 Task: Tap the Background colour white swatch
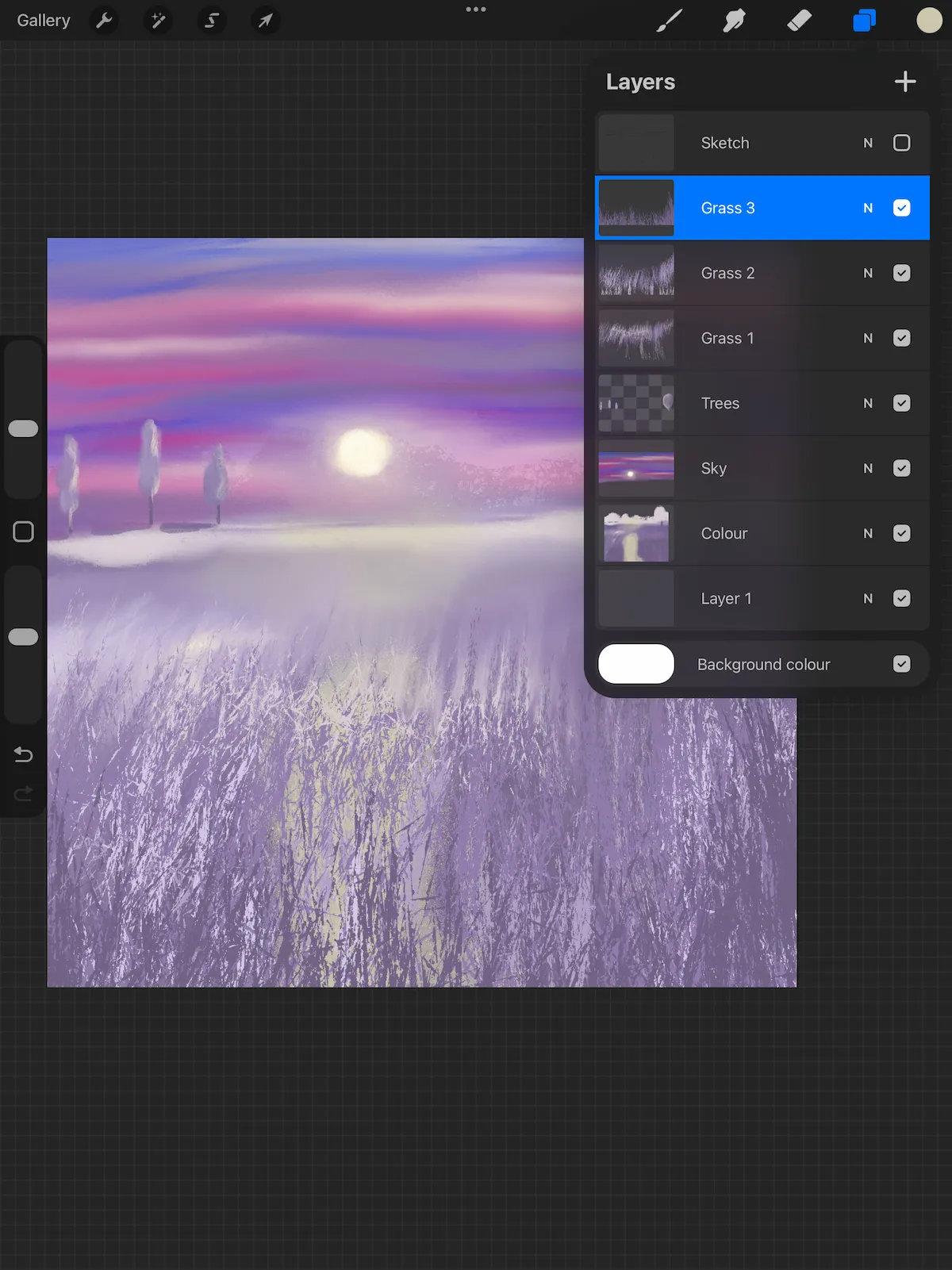coord(636,664)
